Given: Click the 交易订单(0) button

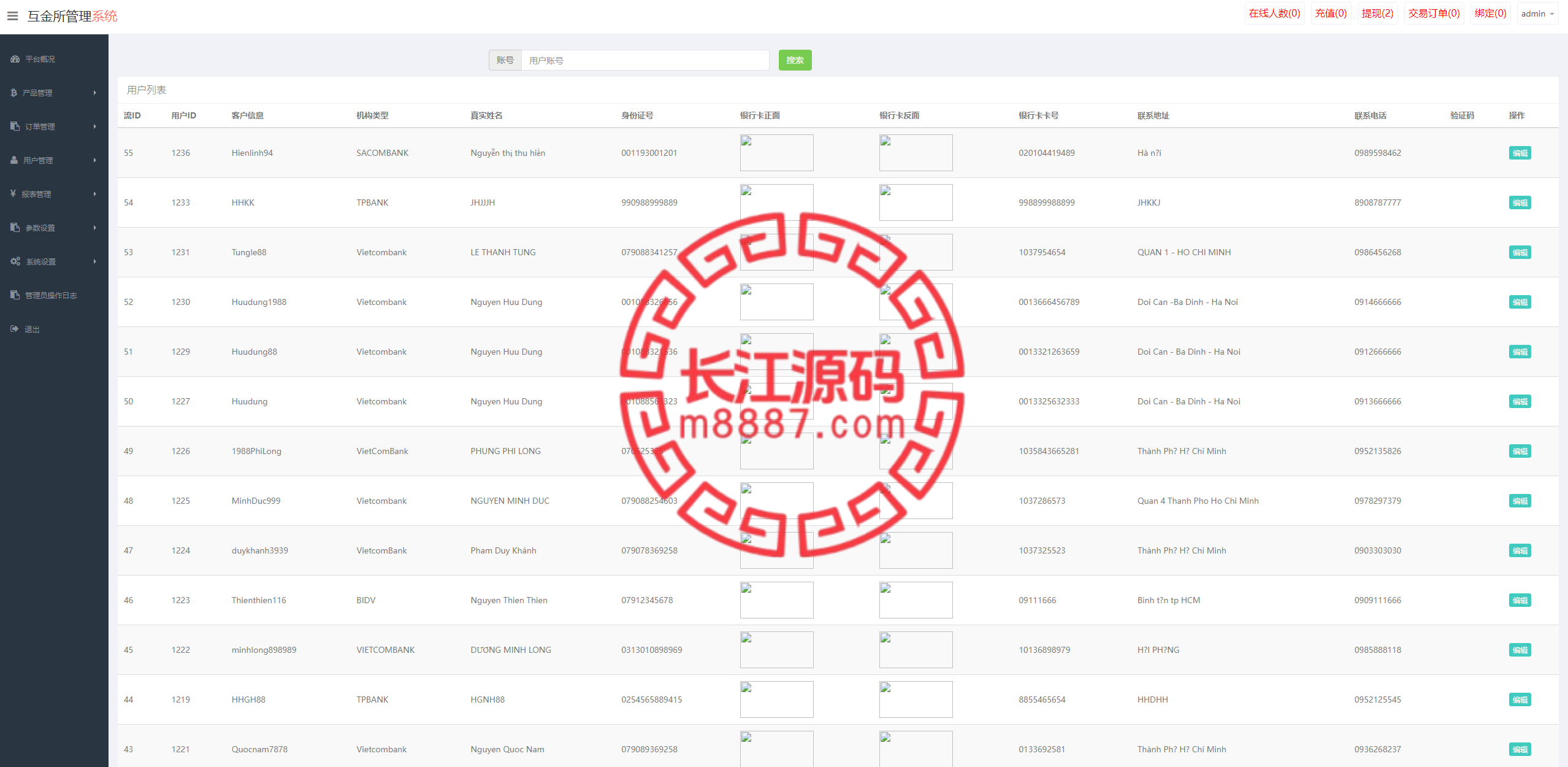Looking at the screenshot, I should pyautogui.click(x=1434, y=13).
